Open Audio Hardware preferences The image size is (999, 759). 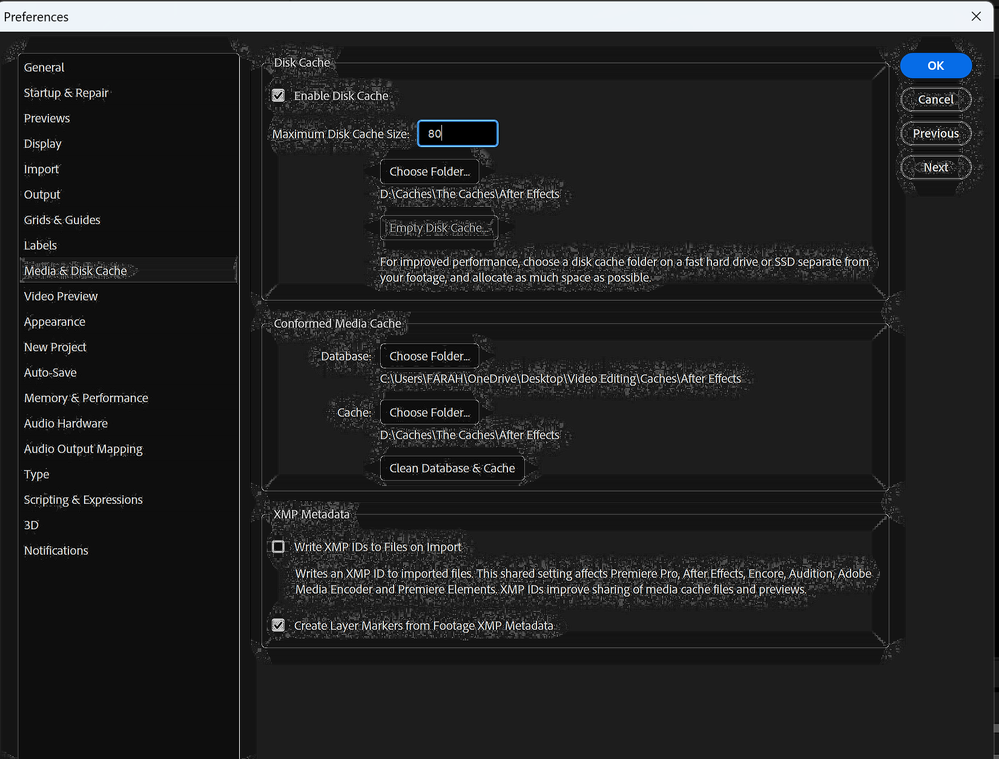pyautogui.click(x=66, y=423)
